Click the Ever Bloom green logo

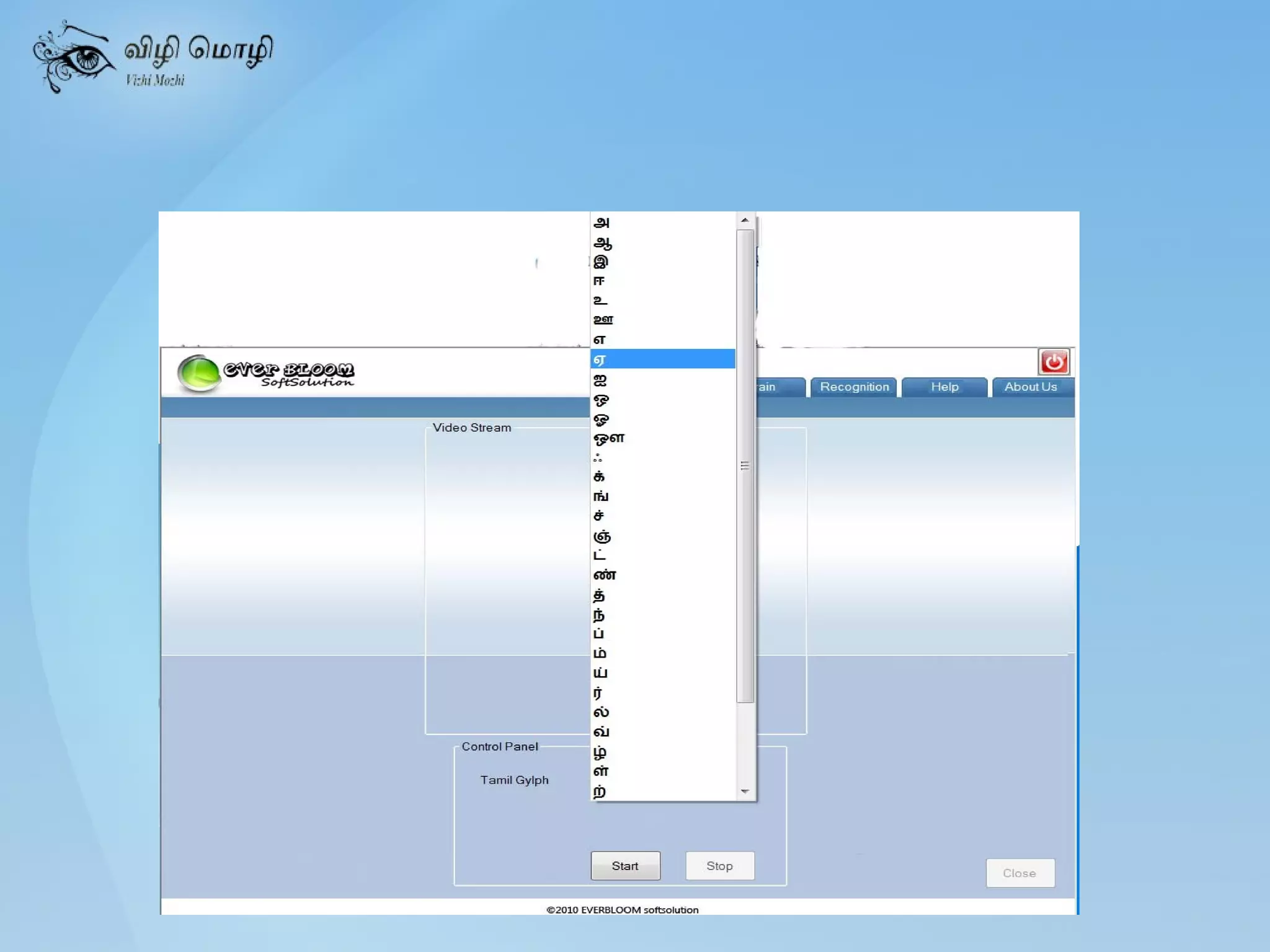(199, 373)
